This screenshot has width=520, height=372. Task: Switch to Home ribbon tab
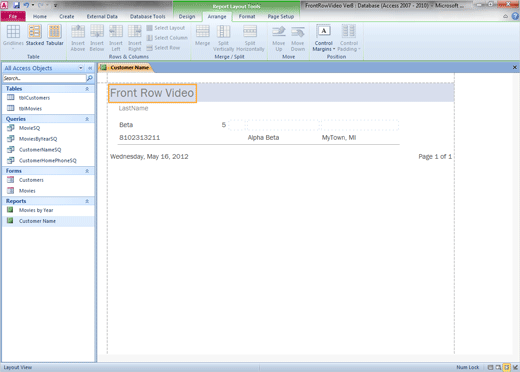[x=40, y=16]
